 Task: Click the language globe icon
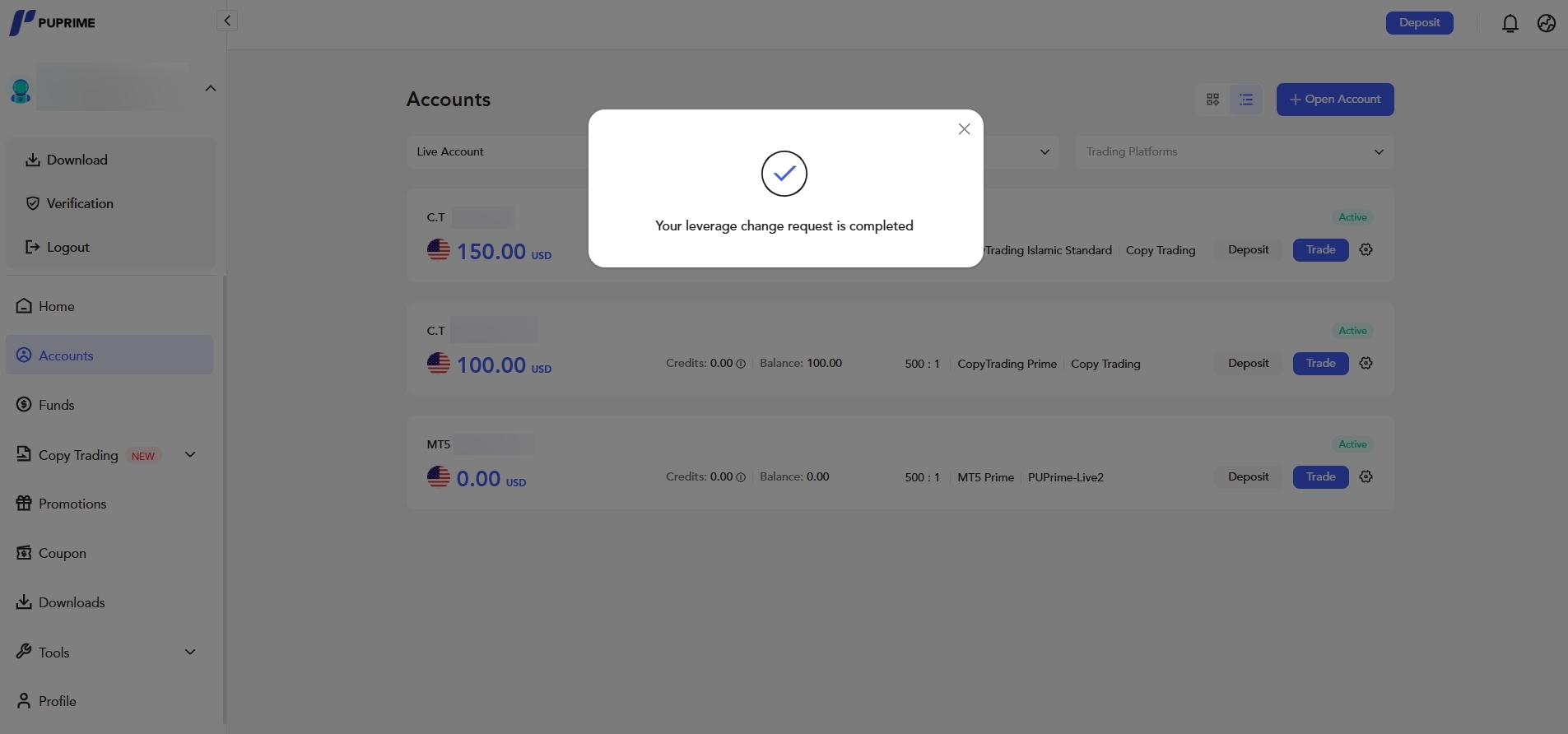point(1546,23)
